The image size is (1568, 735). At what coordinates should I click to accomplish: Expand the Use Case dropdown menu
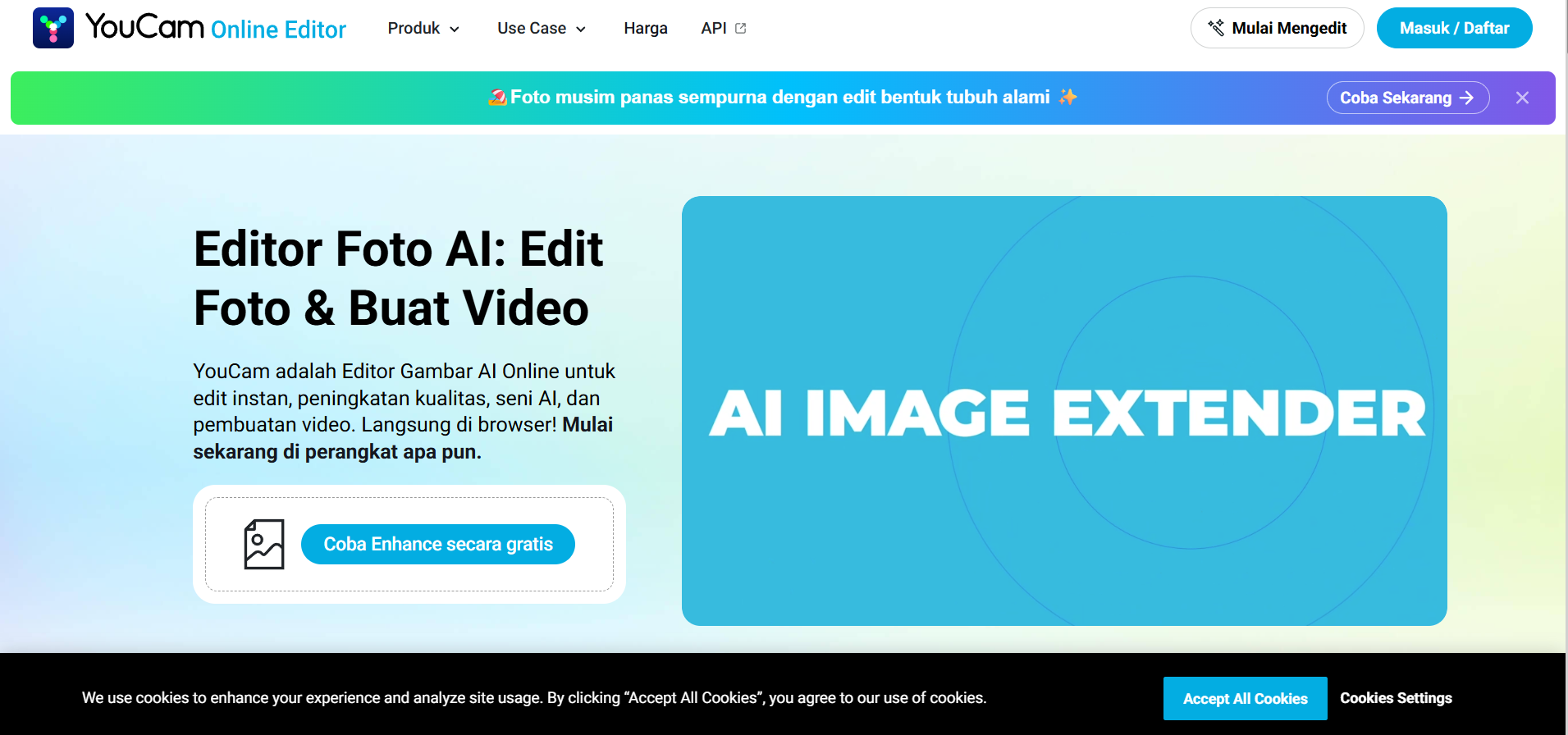point(542,29)
